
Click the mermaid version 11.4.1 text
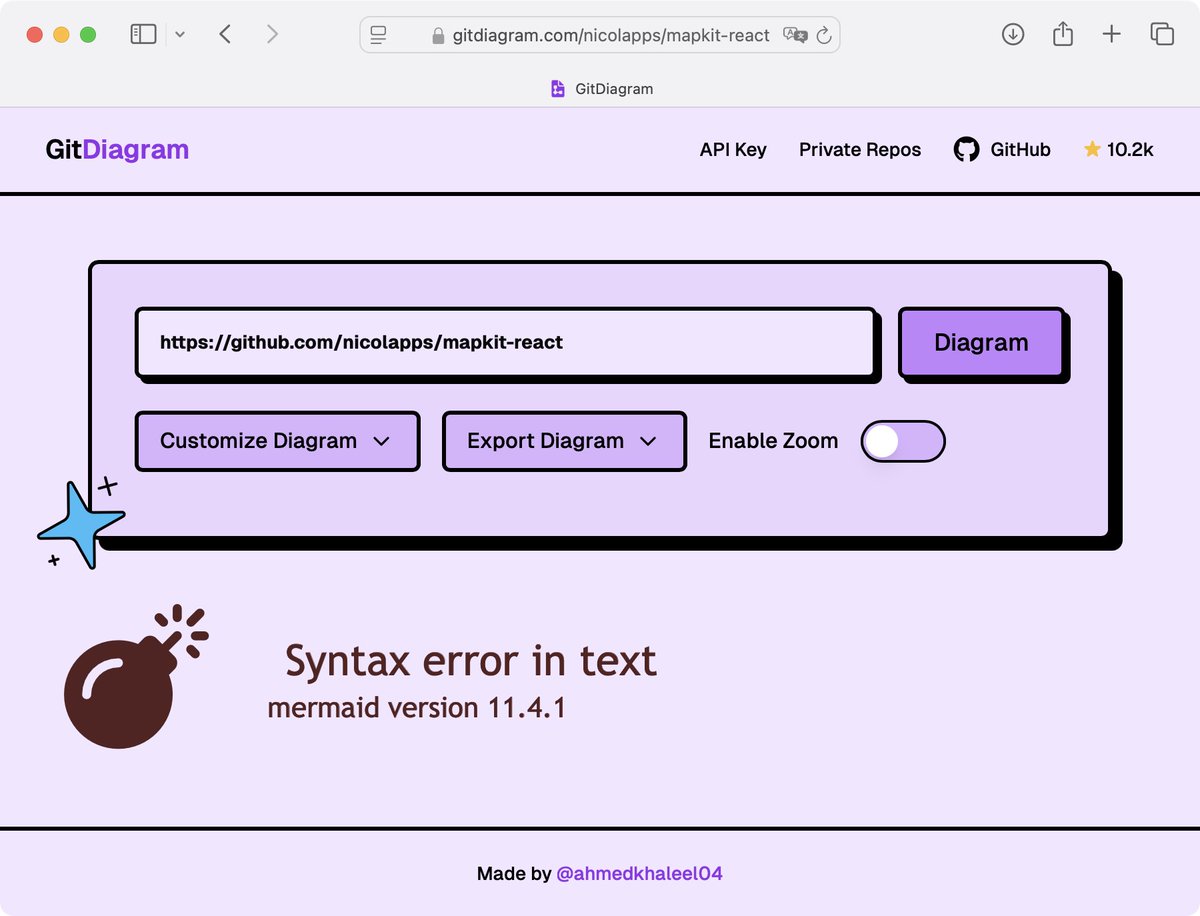416,708
